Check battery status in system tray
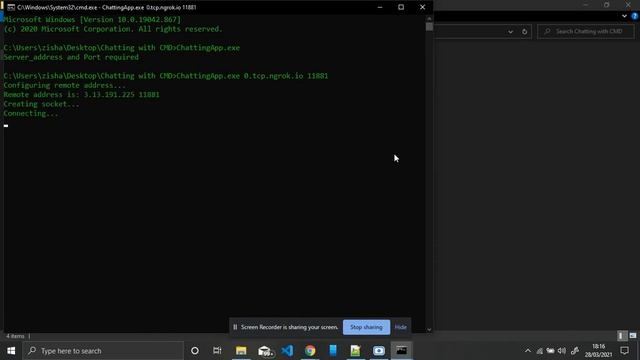This screenshot has width=640, height=360. tap(551, 351)
